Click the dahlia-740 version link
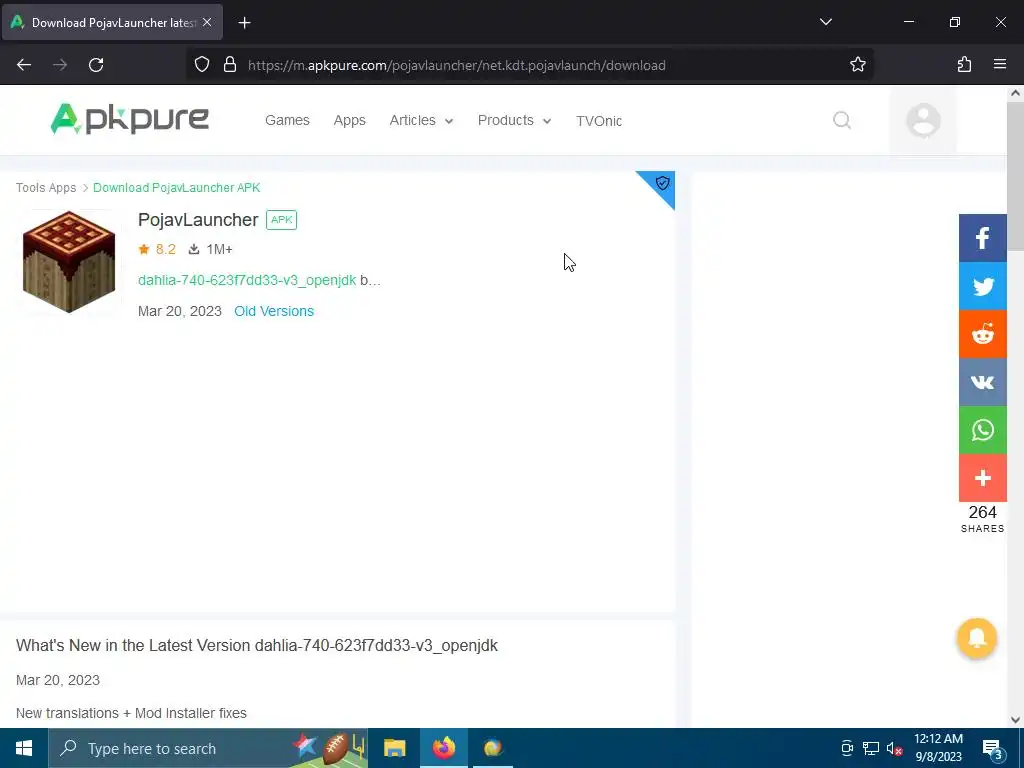The width and height of the screenshot is (1024, 768). tap(247, 280)
